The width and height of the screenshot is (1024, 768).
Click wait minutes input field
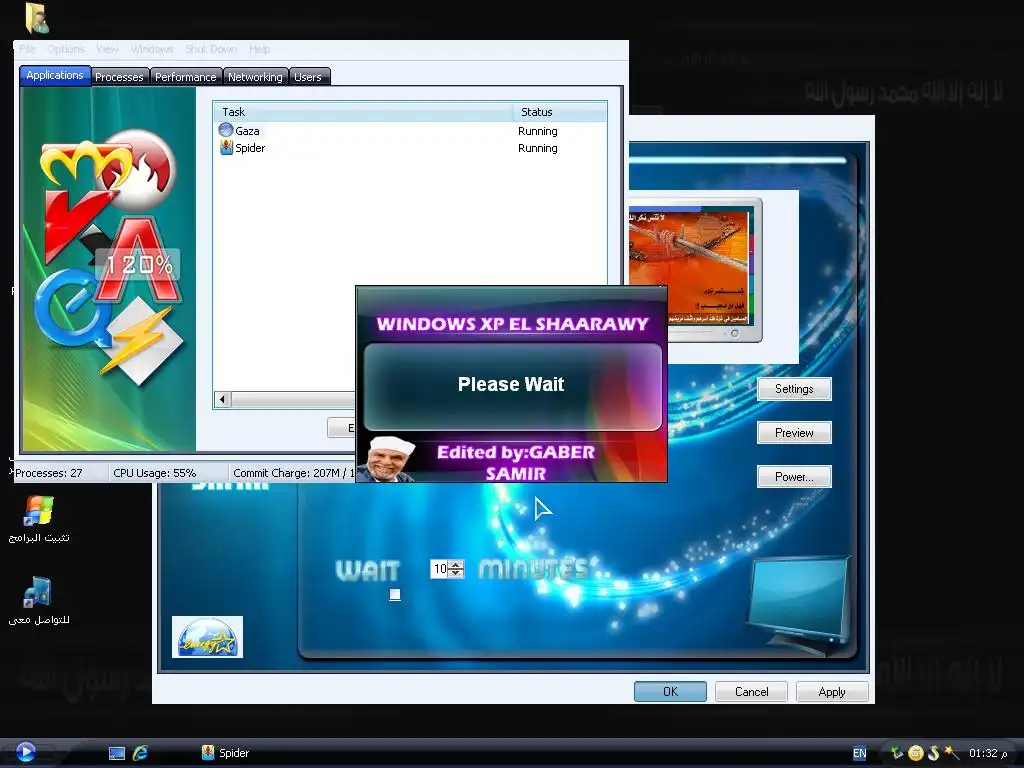[x=440, y=569]
